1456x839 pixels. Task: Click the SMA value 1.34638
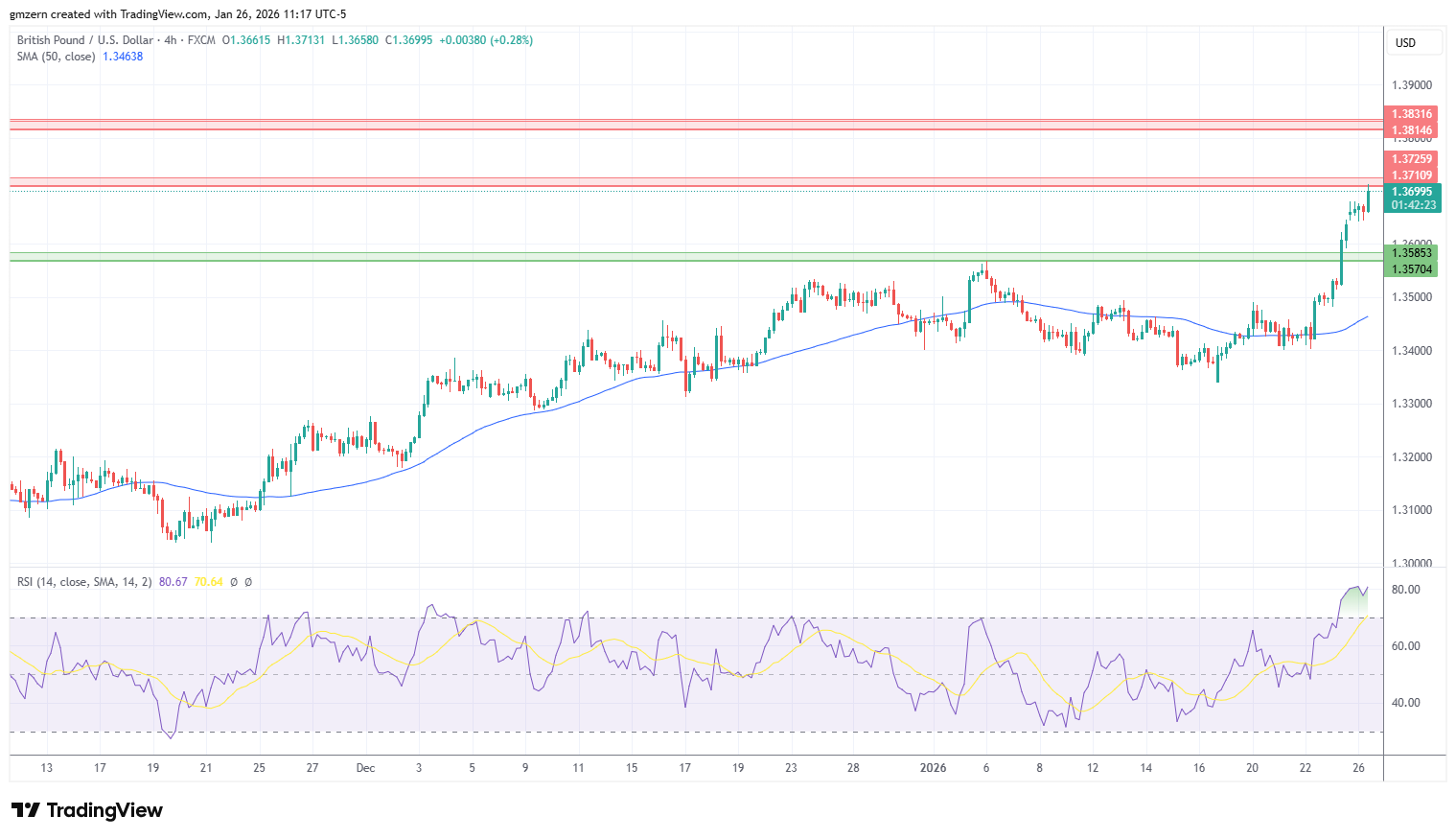pos(123,57)
